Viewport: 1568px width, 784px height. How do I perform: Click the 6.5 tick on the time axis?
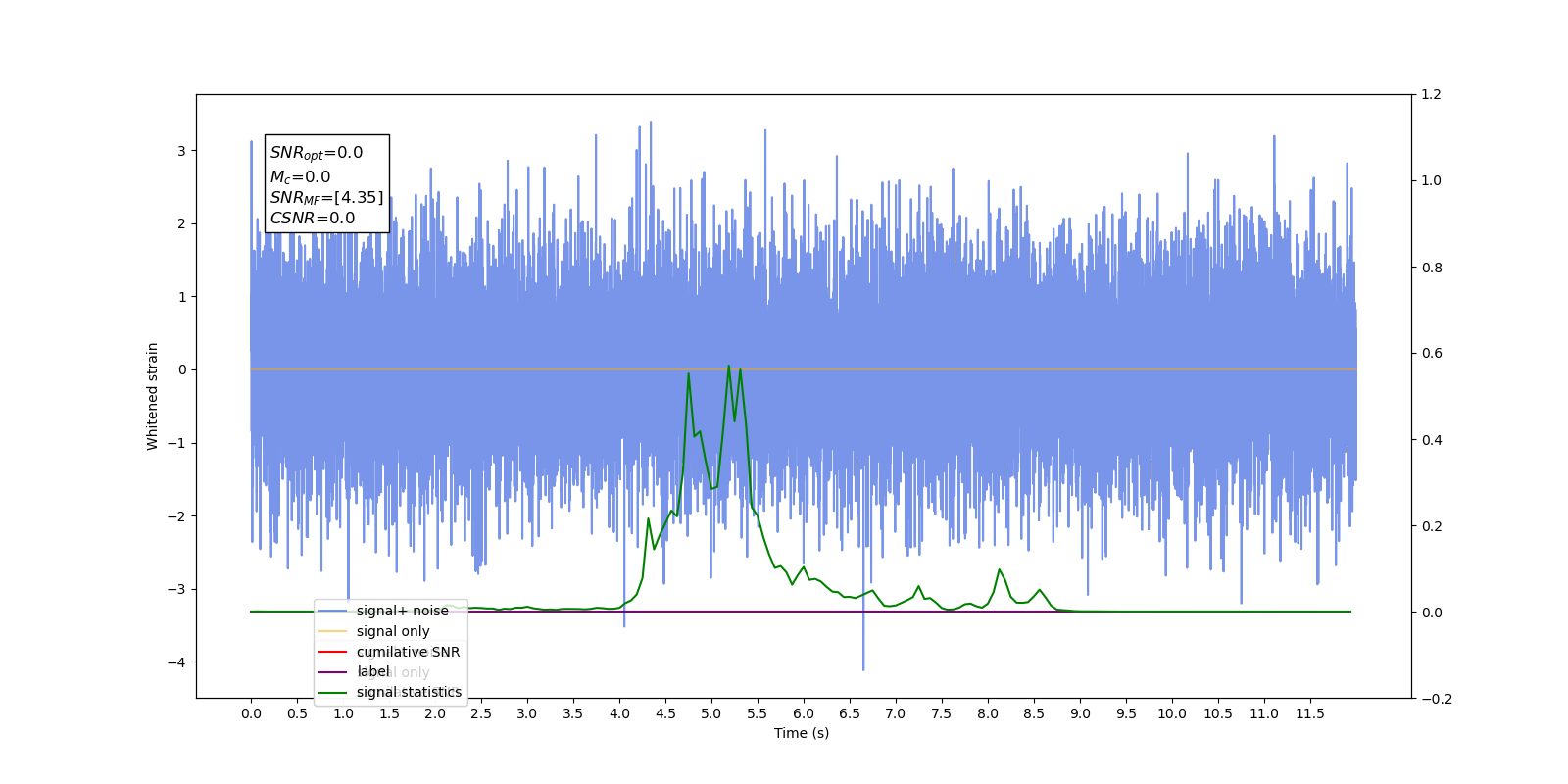tap(850, 713)
